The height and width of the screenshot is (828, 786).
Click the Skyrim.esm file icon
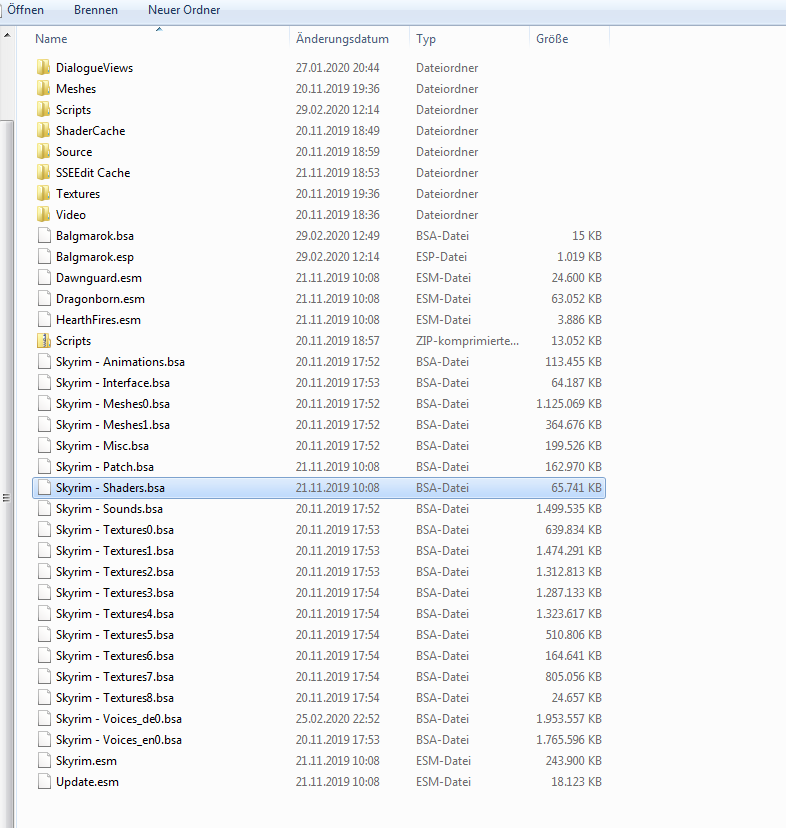coord(43,761)
